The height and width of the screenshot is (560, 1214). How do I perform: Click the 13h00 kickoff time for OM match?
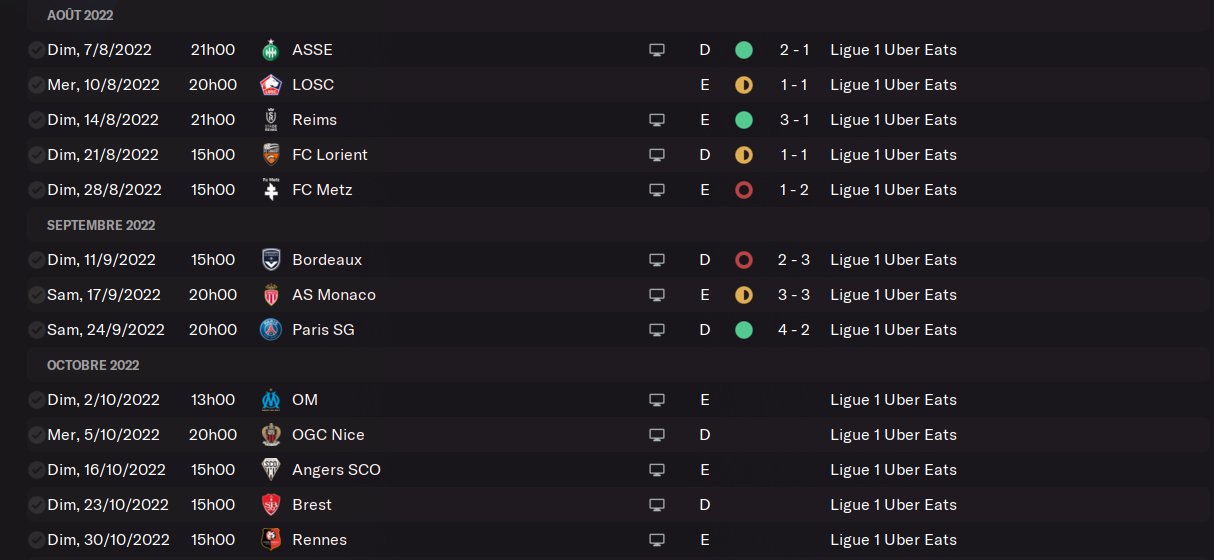213,400
